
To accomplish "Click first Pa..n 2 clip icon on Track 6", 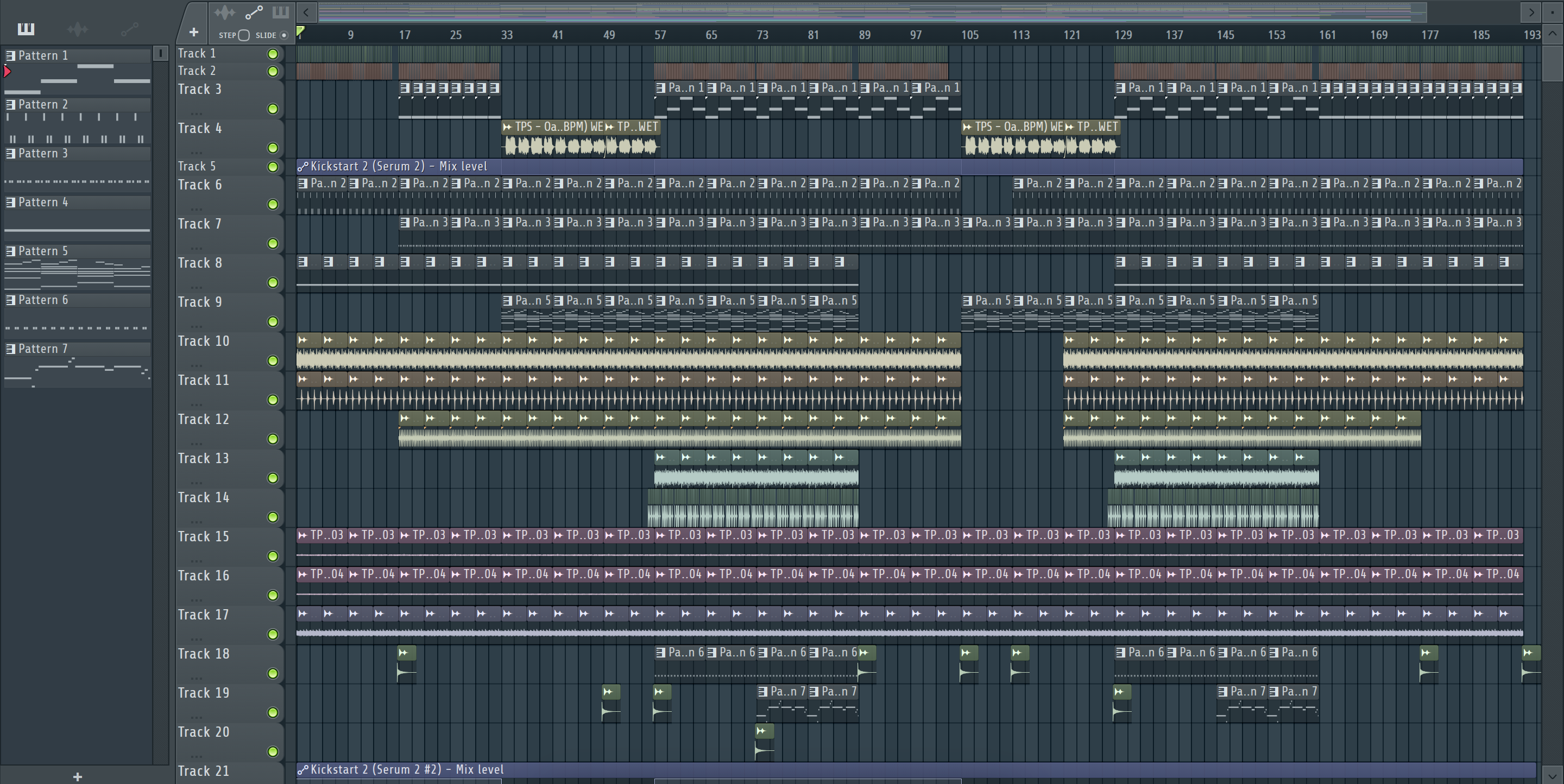I will tap(303, 184).
